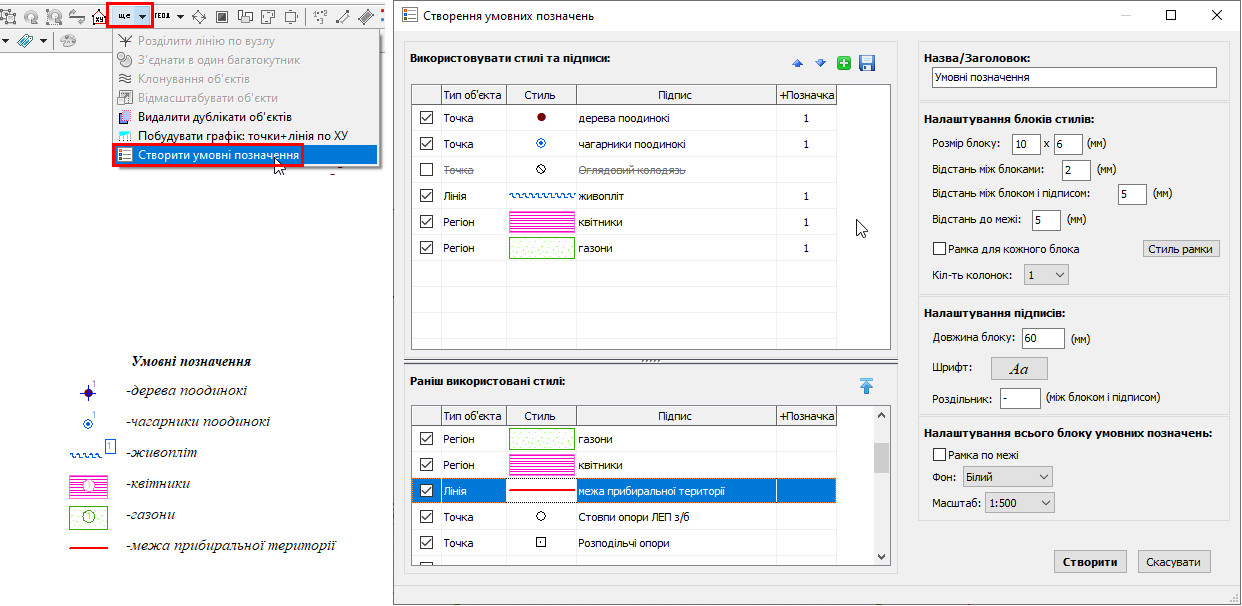Click the 'Назва/Заголовок' text field

click(1072, 77)
